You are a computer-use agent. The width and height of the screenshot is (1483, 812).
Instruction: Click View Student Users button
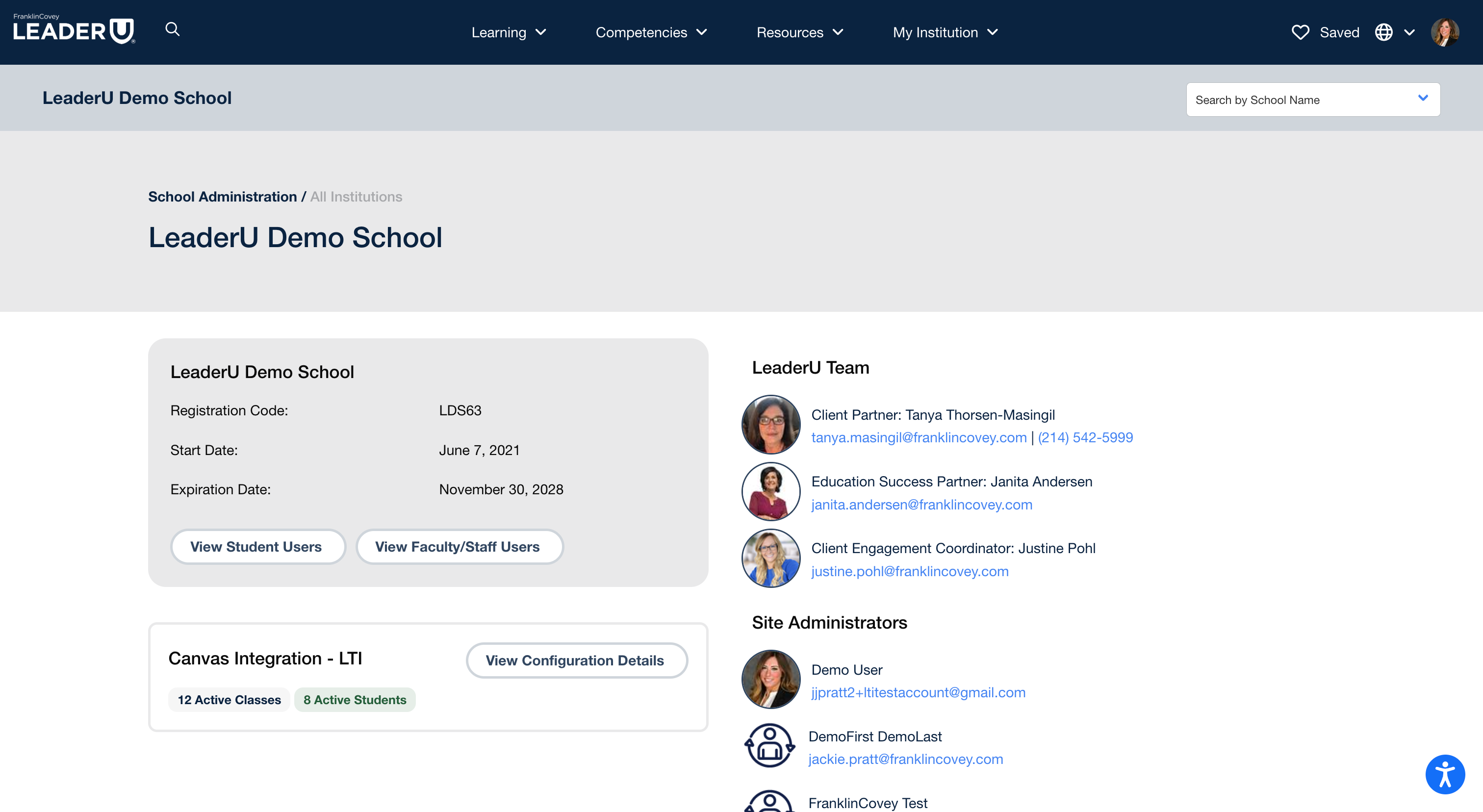coord(258,547)
